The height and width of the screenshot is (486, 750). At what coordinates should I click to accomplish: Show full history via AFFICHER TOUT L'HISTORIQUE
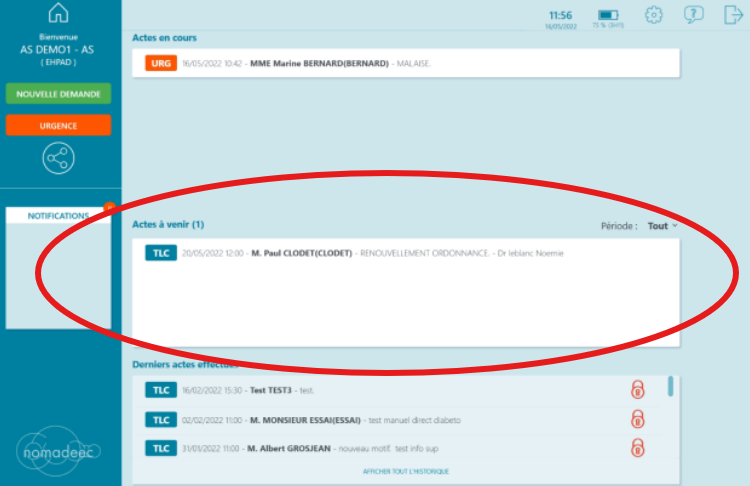click(406, 471)
